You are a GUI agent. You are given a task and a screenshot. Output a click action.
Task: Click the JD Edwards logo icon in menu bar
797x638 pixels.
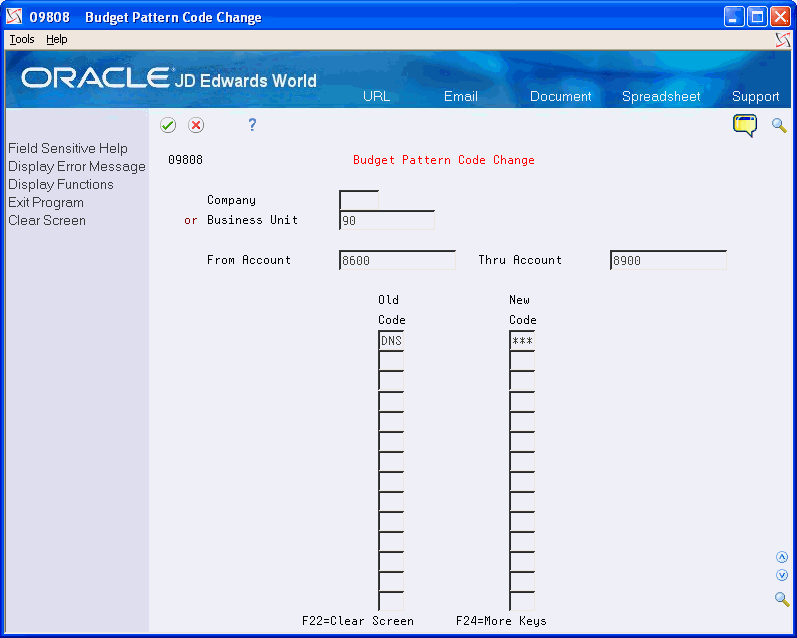pos(783,40)
